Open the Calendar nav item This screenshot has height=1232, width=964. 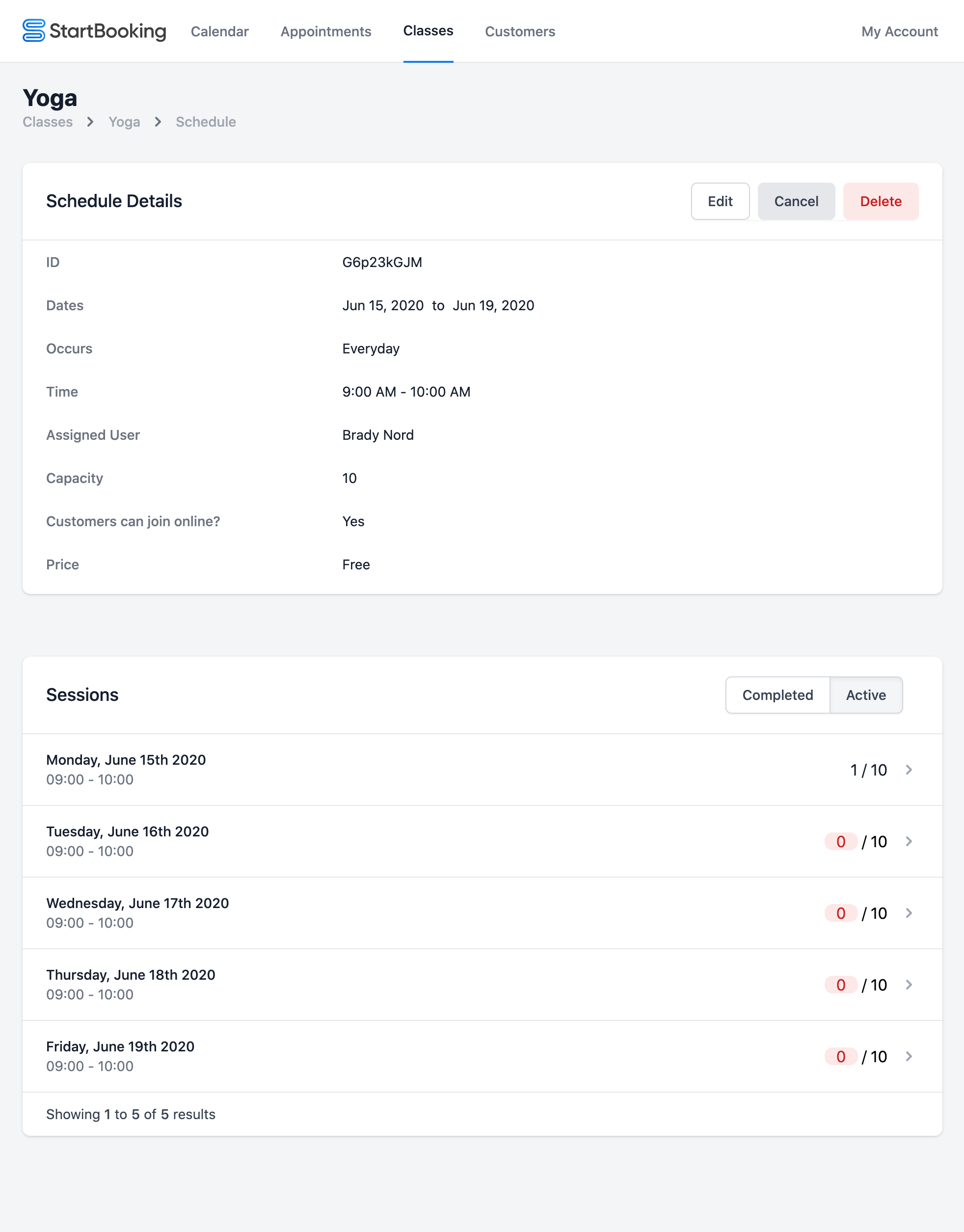(x=219, y=31)
